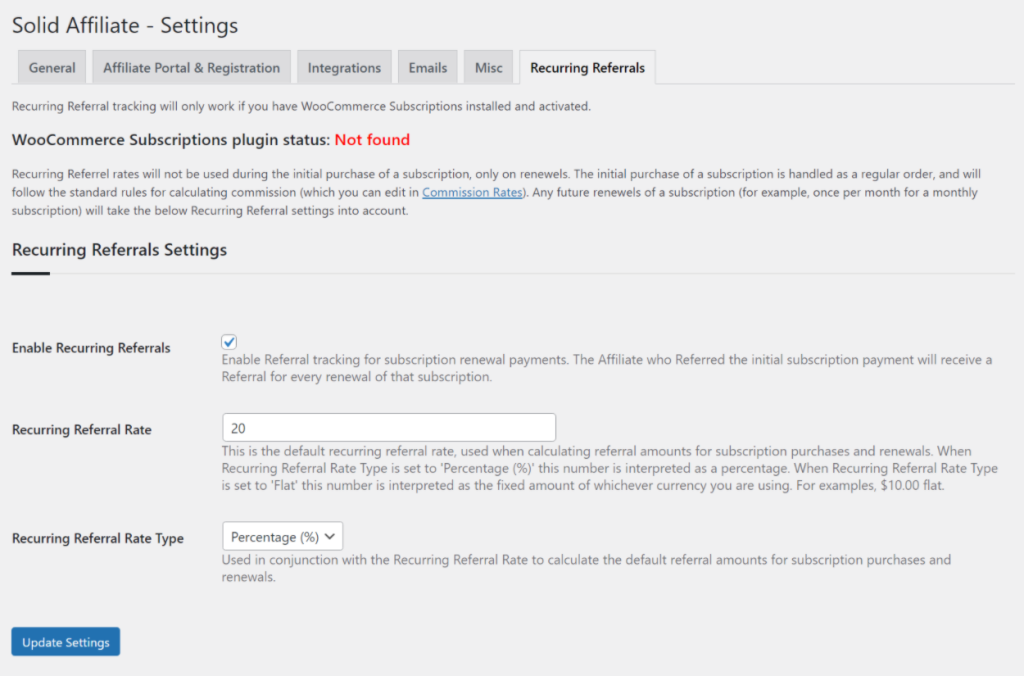Toggle the Enable Recurring Referrals checkbox

[x=229, y=342]
